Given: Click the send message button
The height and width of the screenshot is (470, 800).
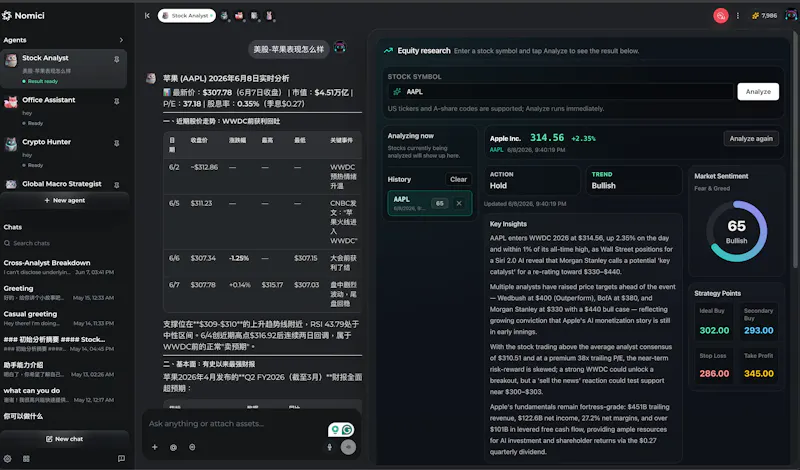Looking at the screenshot, I should (348, 447).
